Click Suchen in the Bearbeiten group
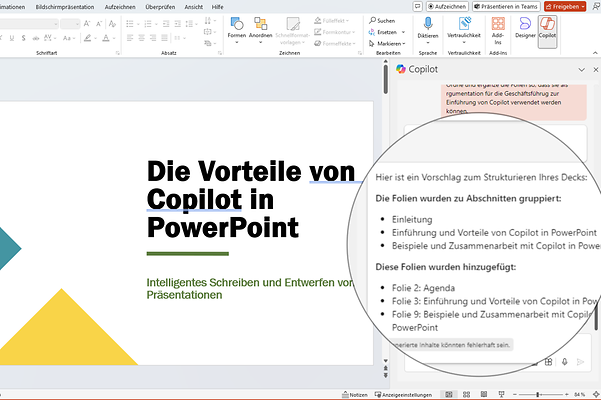 (x=382, y=20)
